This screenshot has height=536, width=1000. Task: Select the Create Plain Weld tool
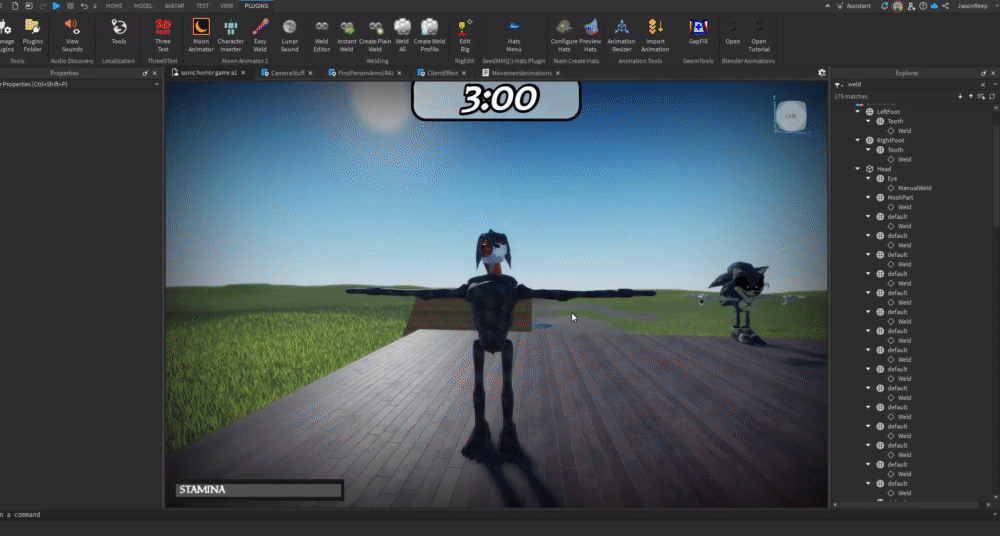coord(375,35)
